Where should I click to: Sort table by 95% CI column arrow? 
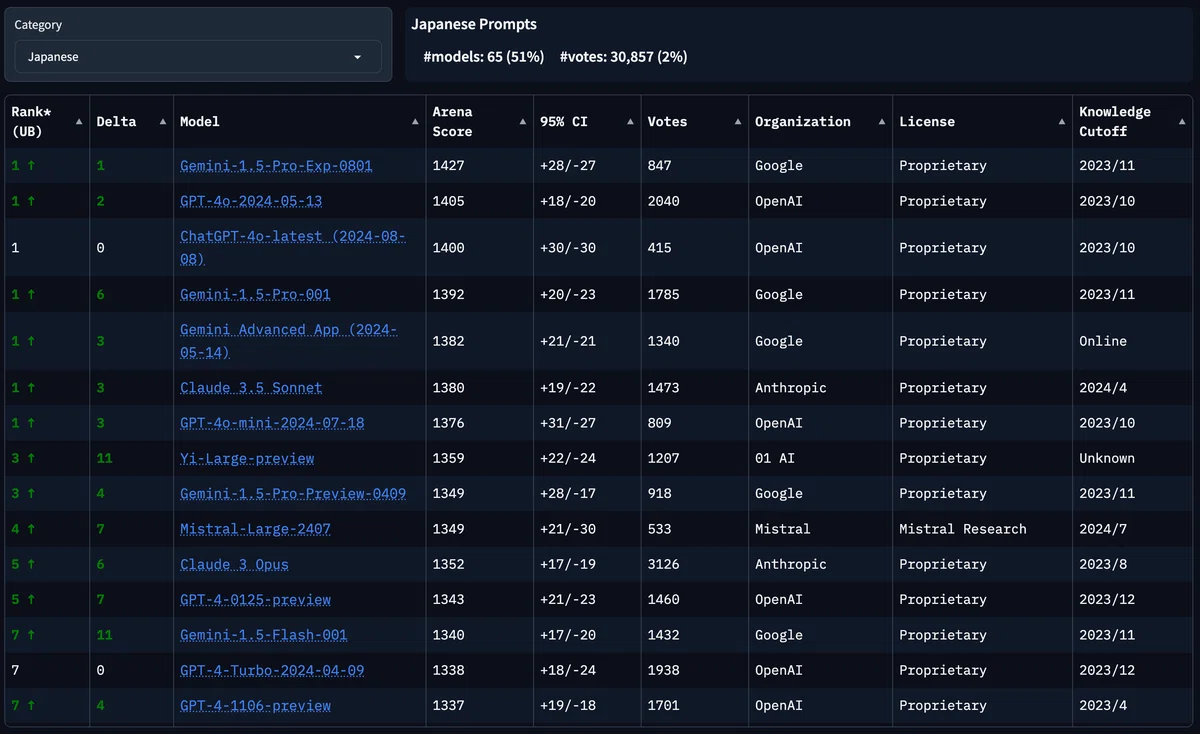[630, 121]
